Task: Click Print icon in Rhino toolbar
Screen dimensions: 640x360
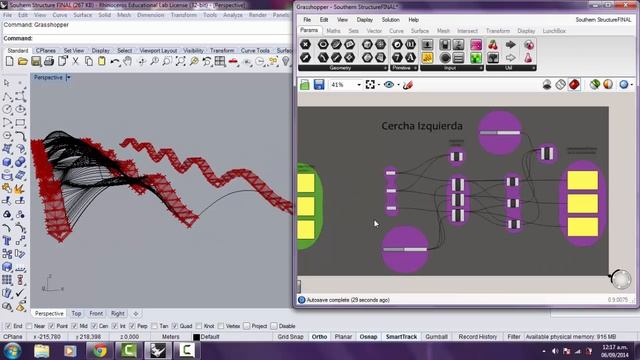Action: 49,62
